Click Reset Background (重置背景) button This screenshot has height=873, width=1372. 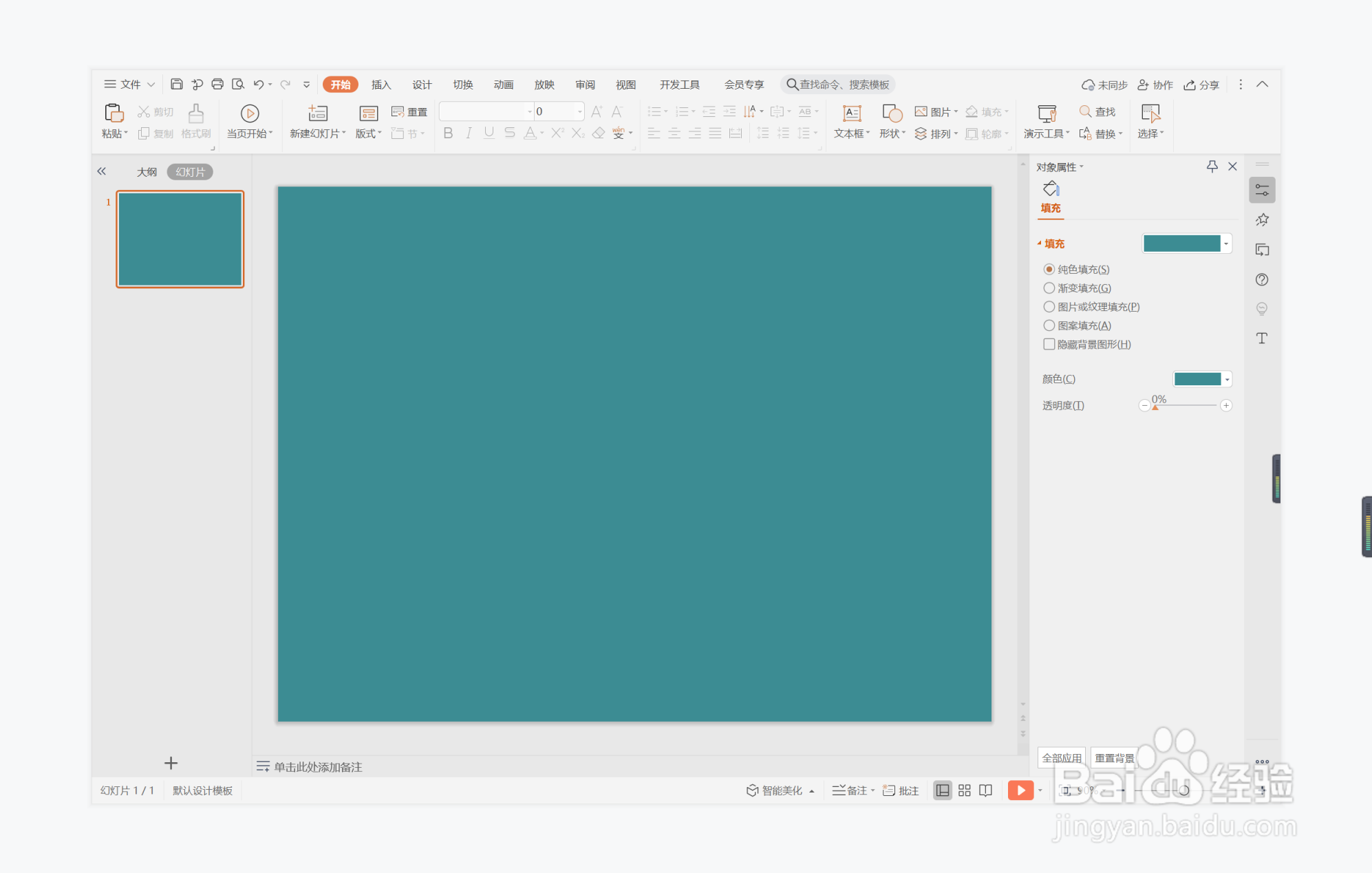pos(1114,757)
